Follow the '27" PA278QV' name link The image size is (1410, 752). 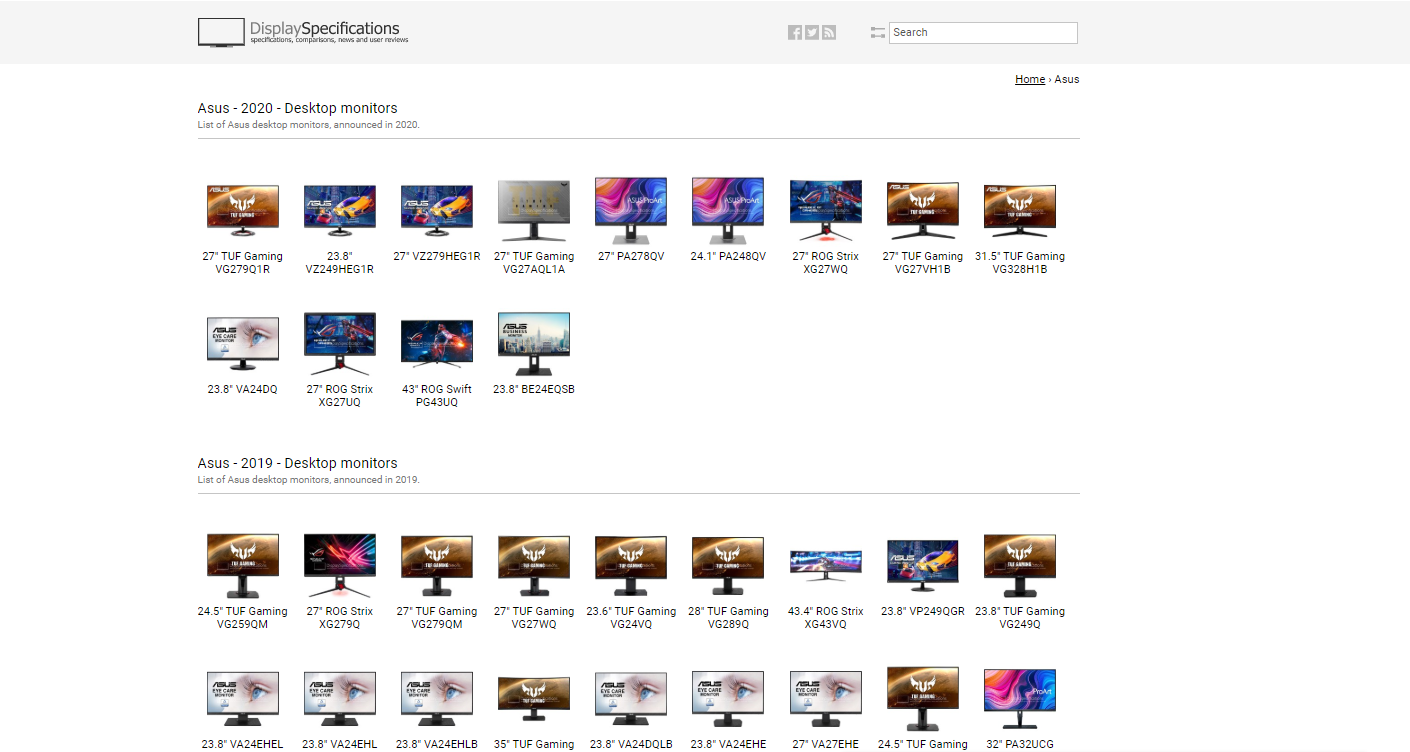(x=631, y=256)
